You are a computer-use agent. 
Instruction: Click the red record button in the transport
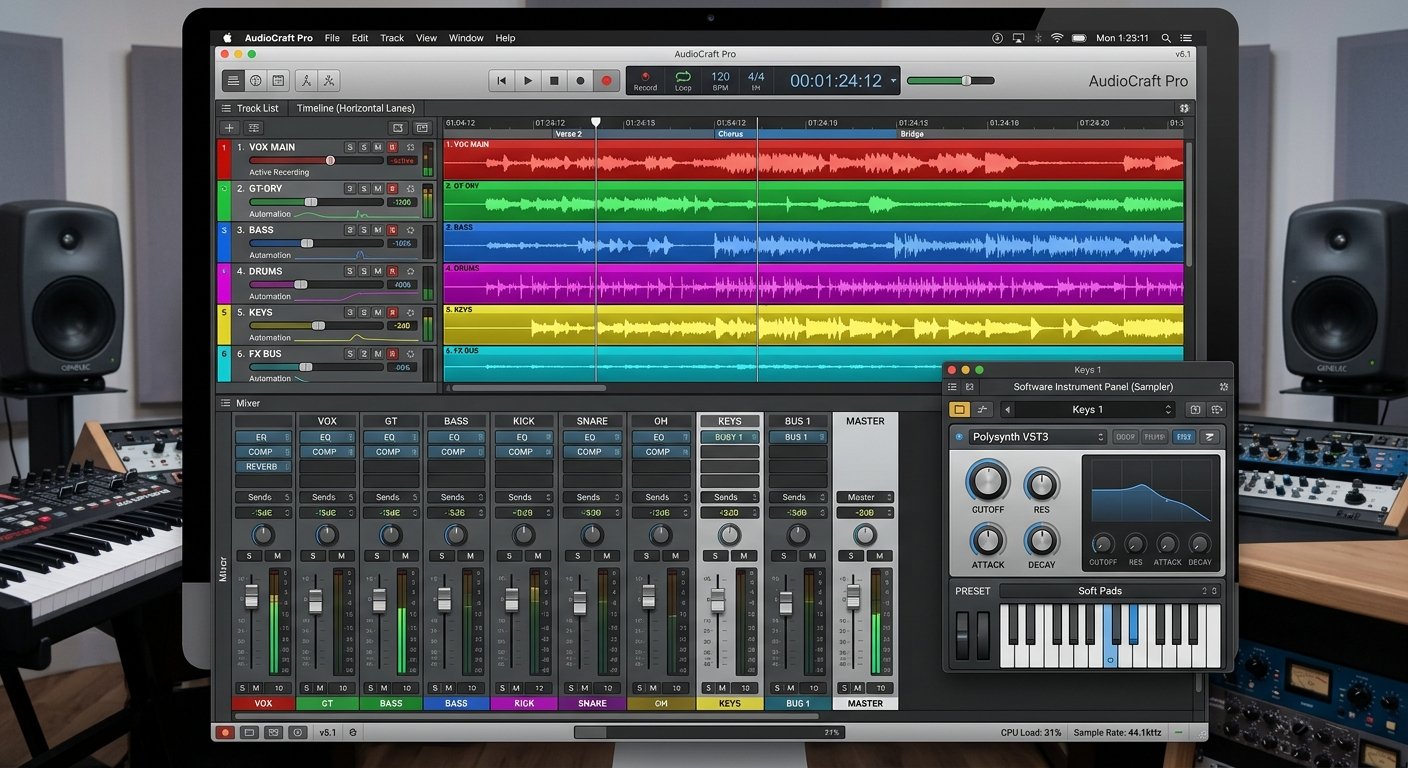click(606, 81)
